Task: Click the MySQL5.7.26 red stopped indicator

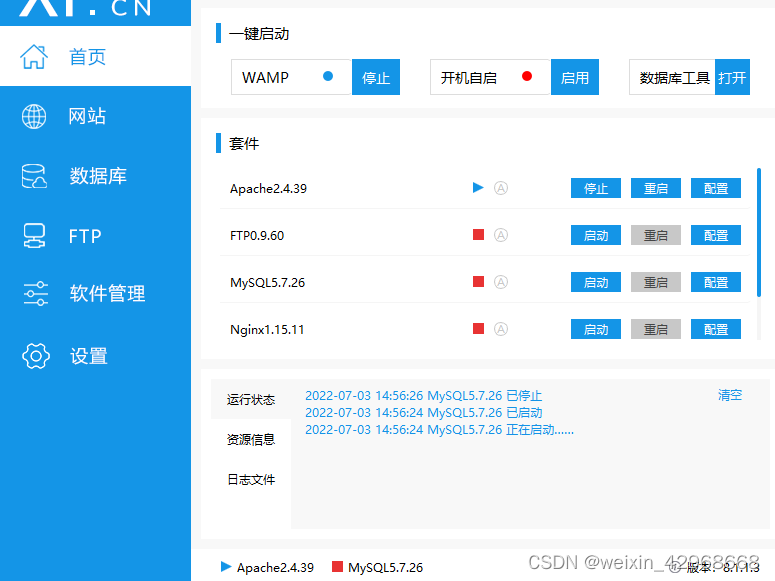Action: click(478, 281)
